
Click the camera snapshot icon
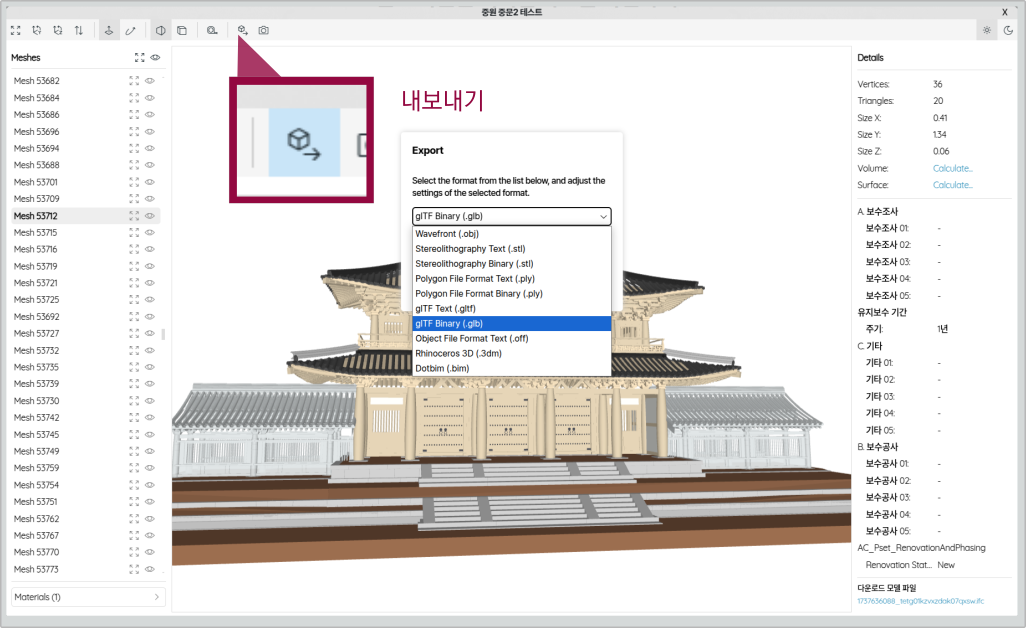coord(263,31)
